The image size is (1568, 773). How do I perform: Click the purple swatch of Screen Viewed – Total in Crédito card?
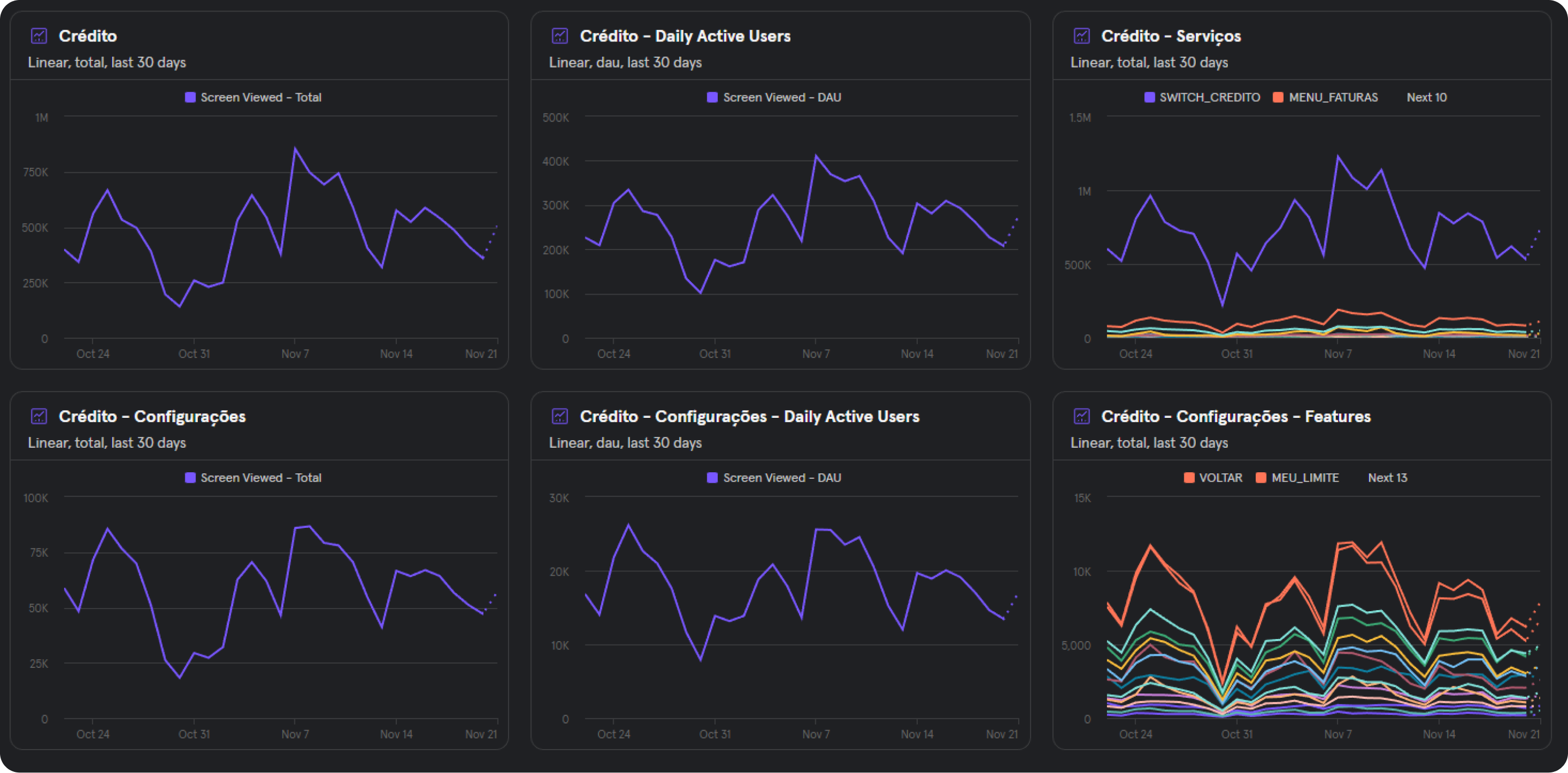click(190, 98)
